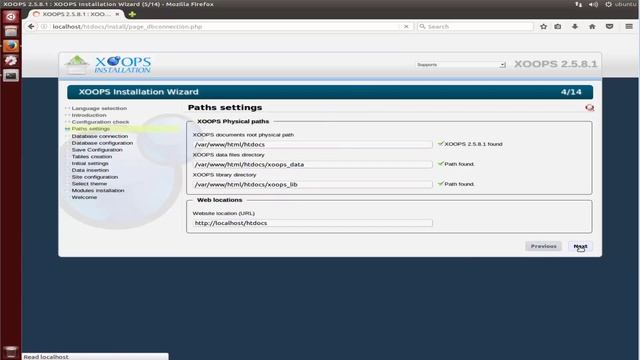The height and width of the screenshot is (360, 640).
Task: Click the XOOPS Installation logo
Action: point(108,64)
